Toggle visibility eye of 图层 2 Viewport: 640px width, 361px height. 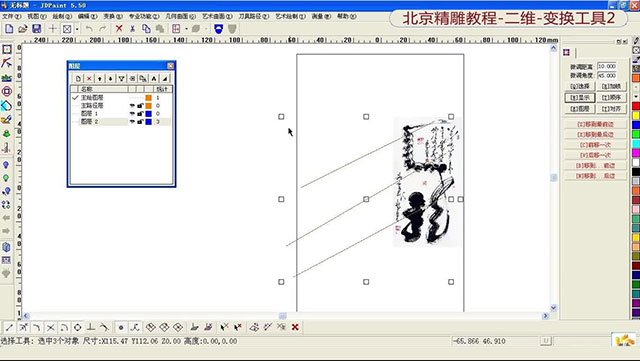pos(132,122)
